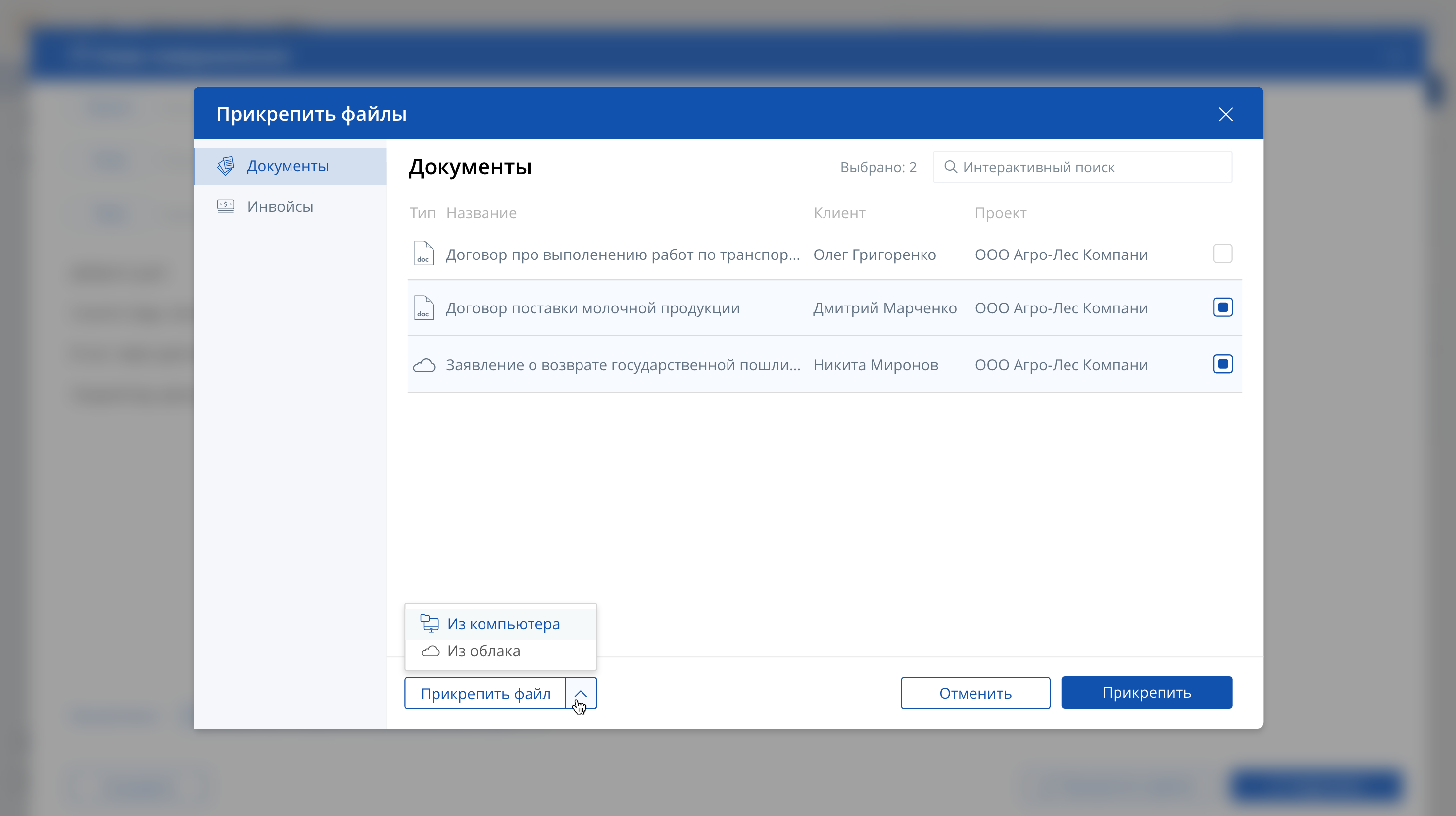Click the Отменить button
This screenshot has width=1456, height=816.
[x=975, y=693]
